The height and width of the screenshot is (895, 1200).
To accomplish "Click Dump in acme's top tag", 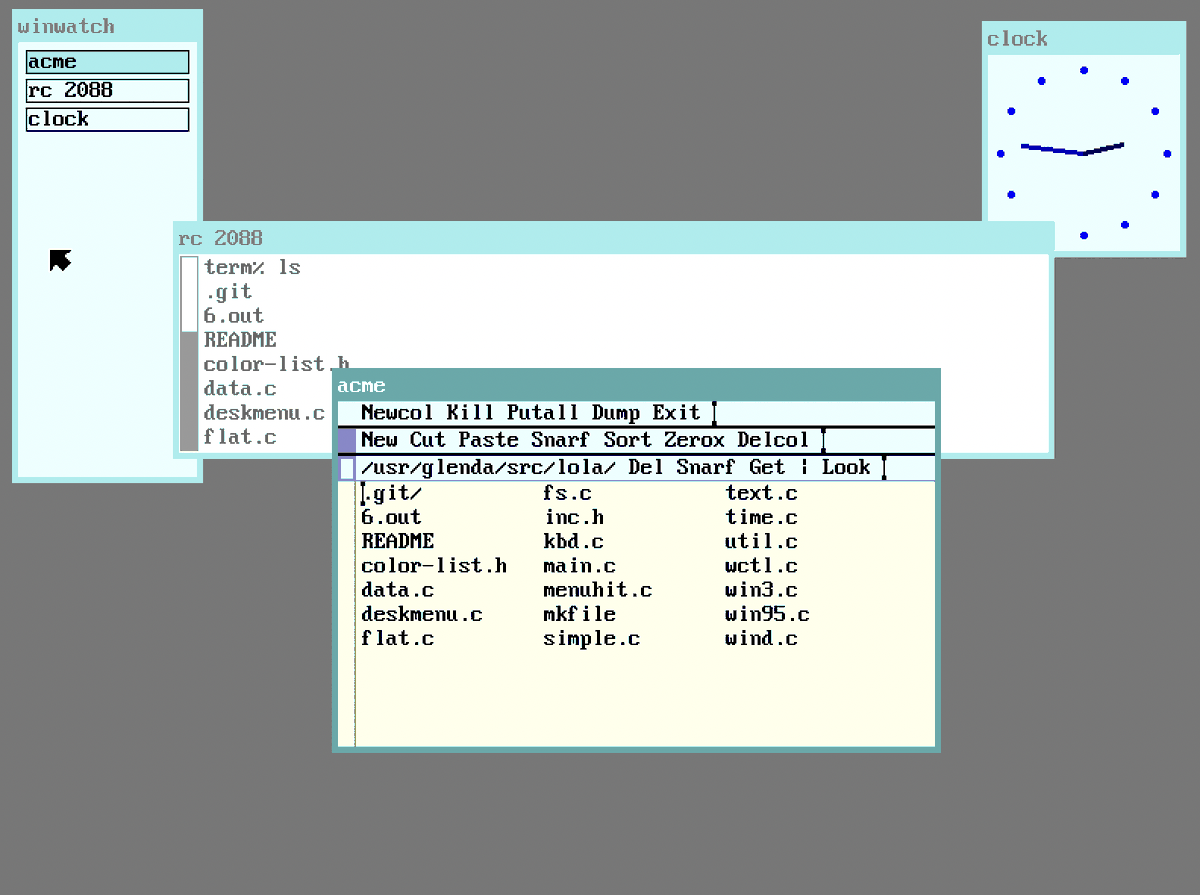I will [616, 413].
